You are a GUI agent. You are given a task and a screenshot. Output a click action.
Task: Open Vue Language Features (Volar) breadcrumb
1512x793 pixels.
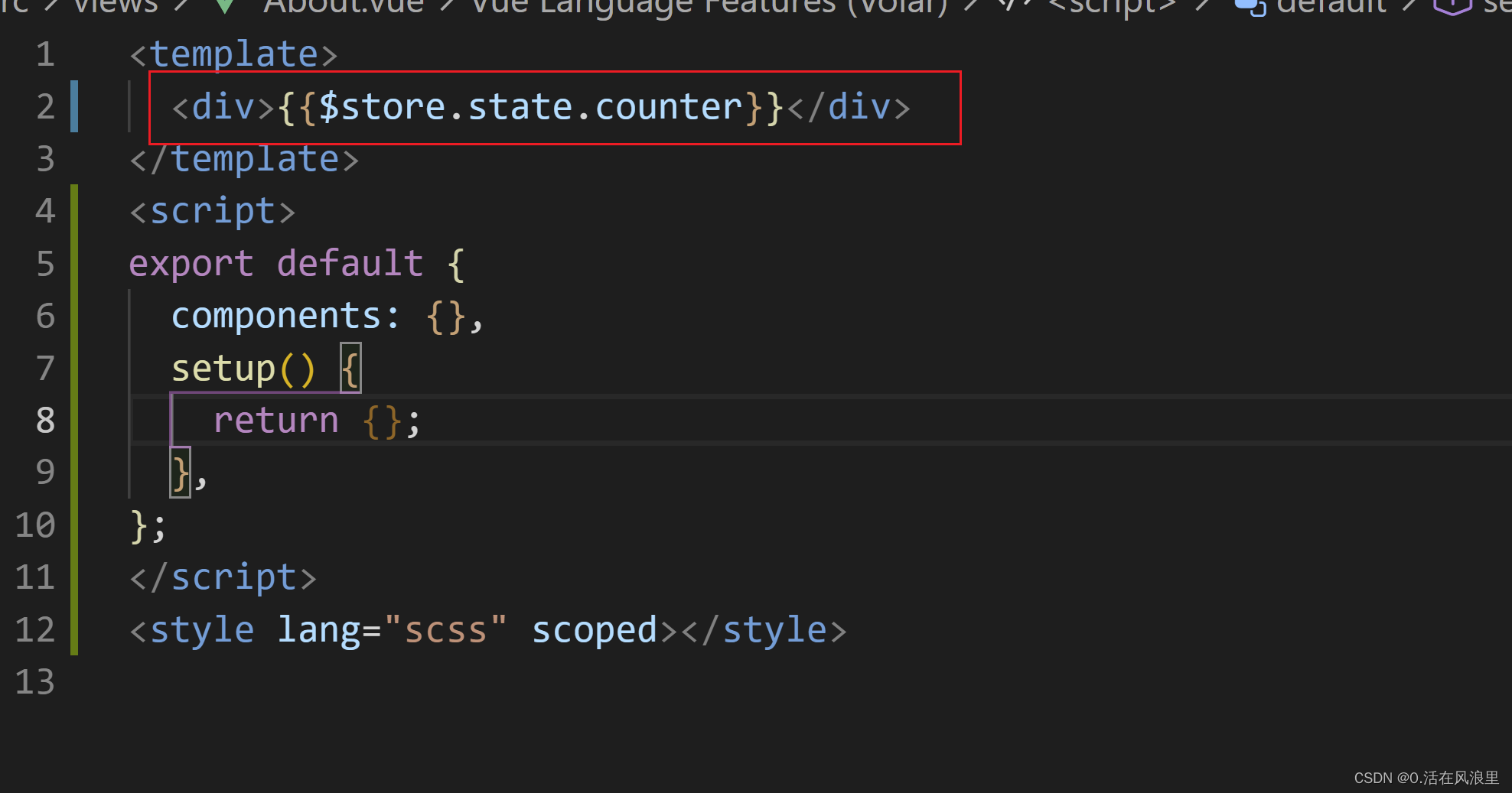pos(710,6)
